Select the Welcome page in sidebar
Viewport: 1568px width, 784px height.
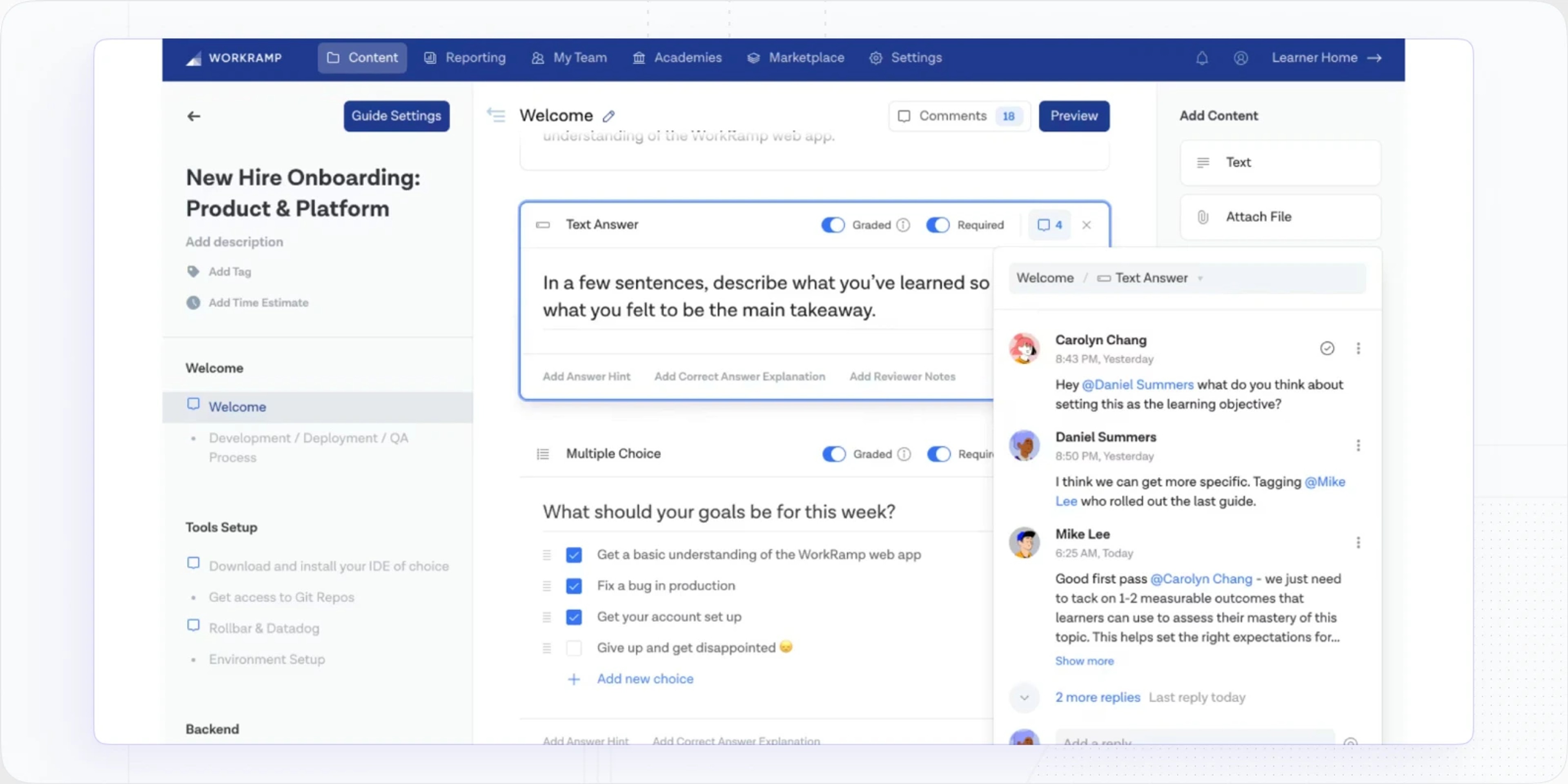pos(317,407)
